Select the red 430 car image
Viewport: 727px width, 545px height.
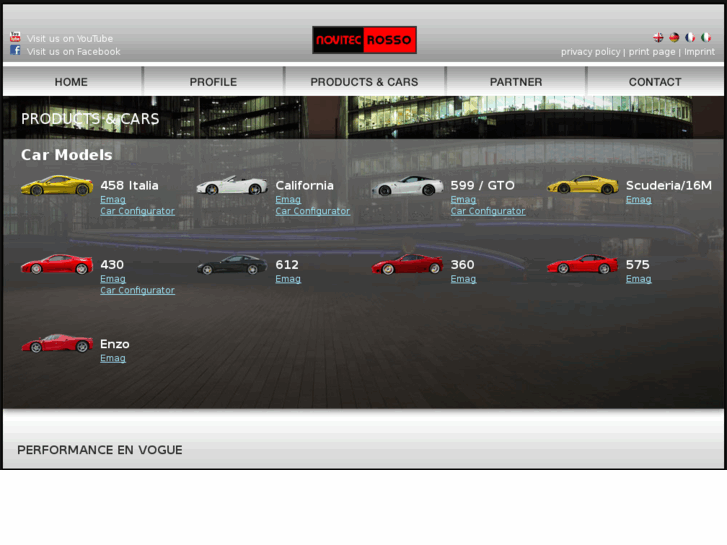click(x=57, y=265)
